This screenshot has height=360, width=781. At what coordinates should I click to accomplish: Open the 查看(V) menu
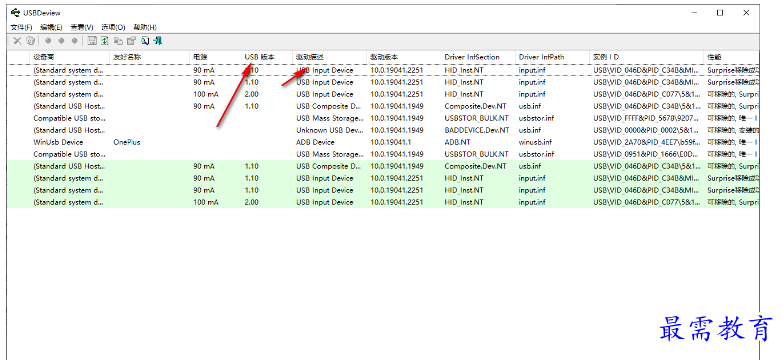point(82,27)
